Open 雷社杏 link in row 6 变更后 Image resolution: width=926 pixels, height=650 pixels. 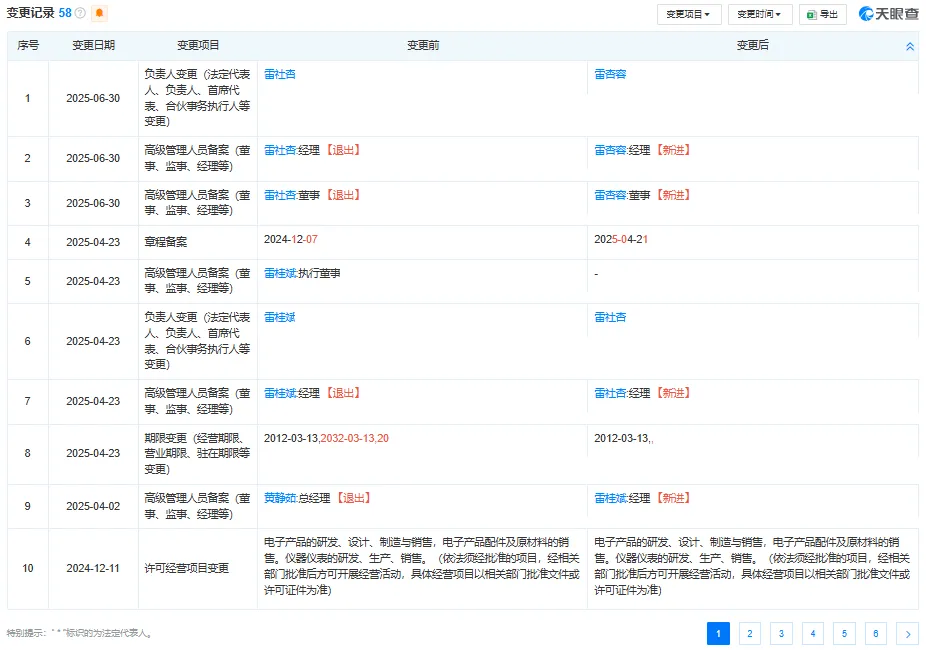[610, 318]
